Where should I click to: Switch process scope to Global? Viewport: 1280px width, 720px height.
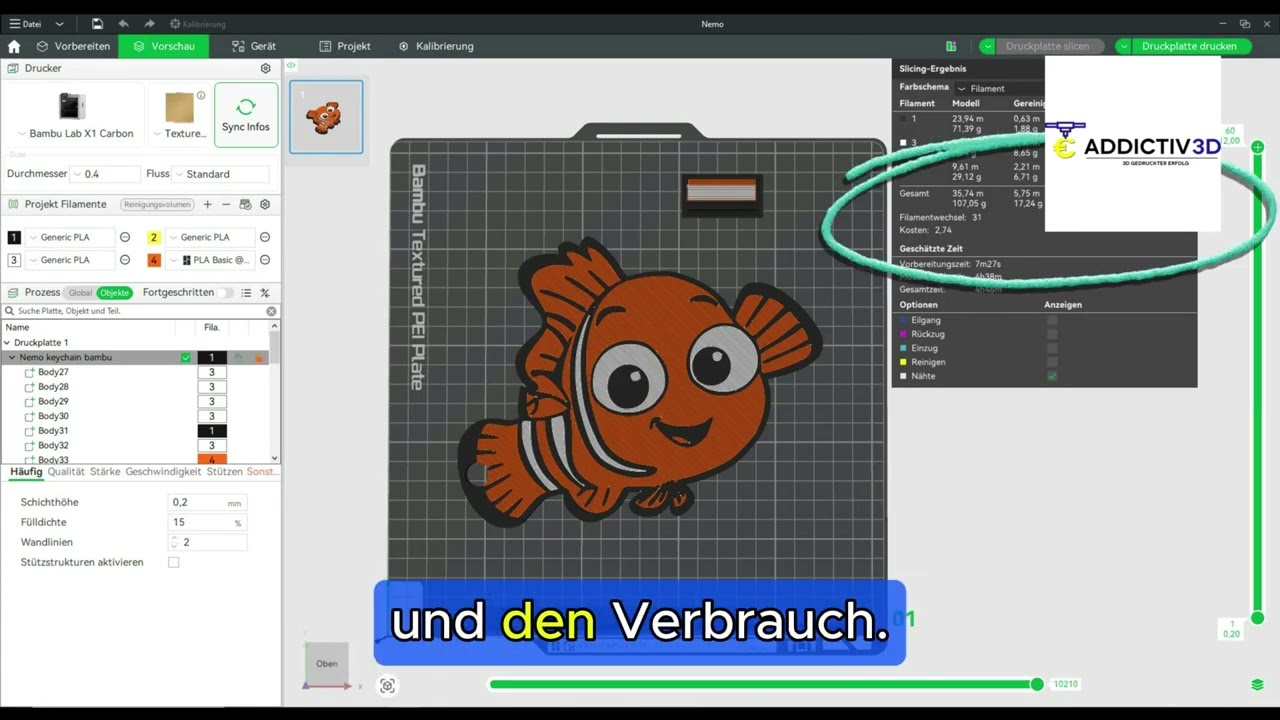[80, 293]
